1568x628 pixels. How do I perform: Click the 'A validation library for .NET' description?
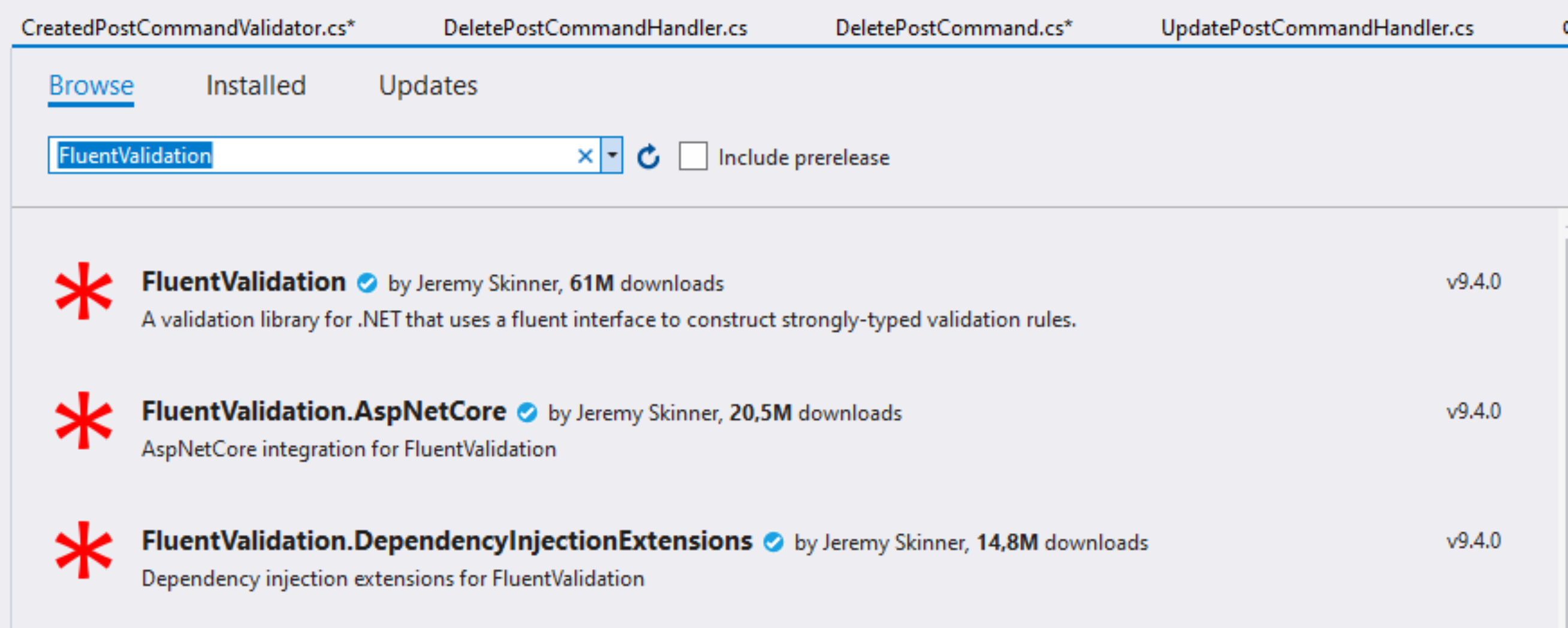(609, 320)
